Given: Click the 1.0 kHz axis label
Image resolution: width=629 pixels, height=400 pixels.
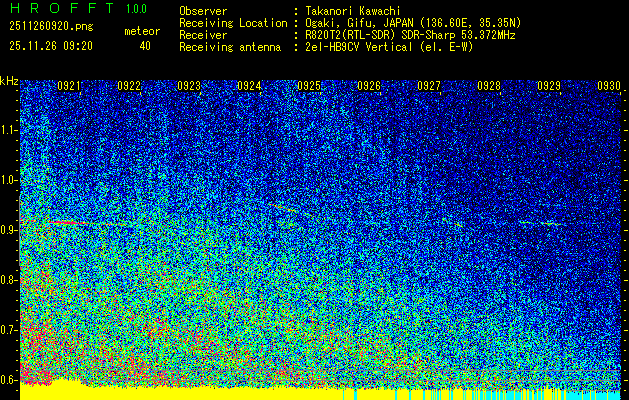Looking at the screenshot, I should [x=9, y=181].
